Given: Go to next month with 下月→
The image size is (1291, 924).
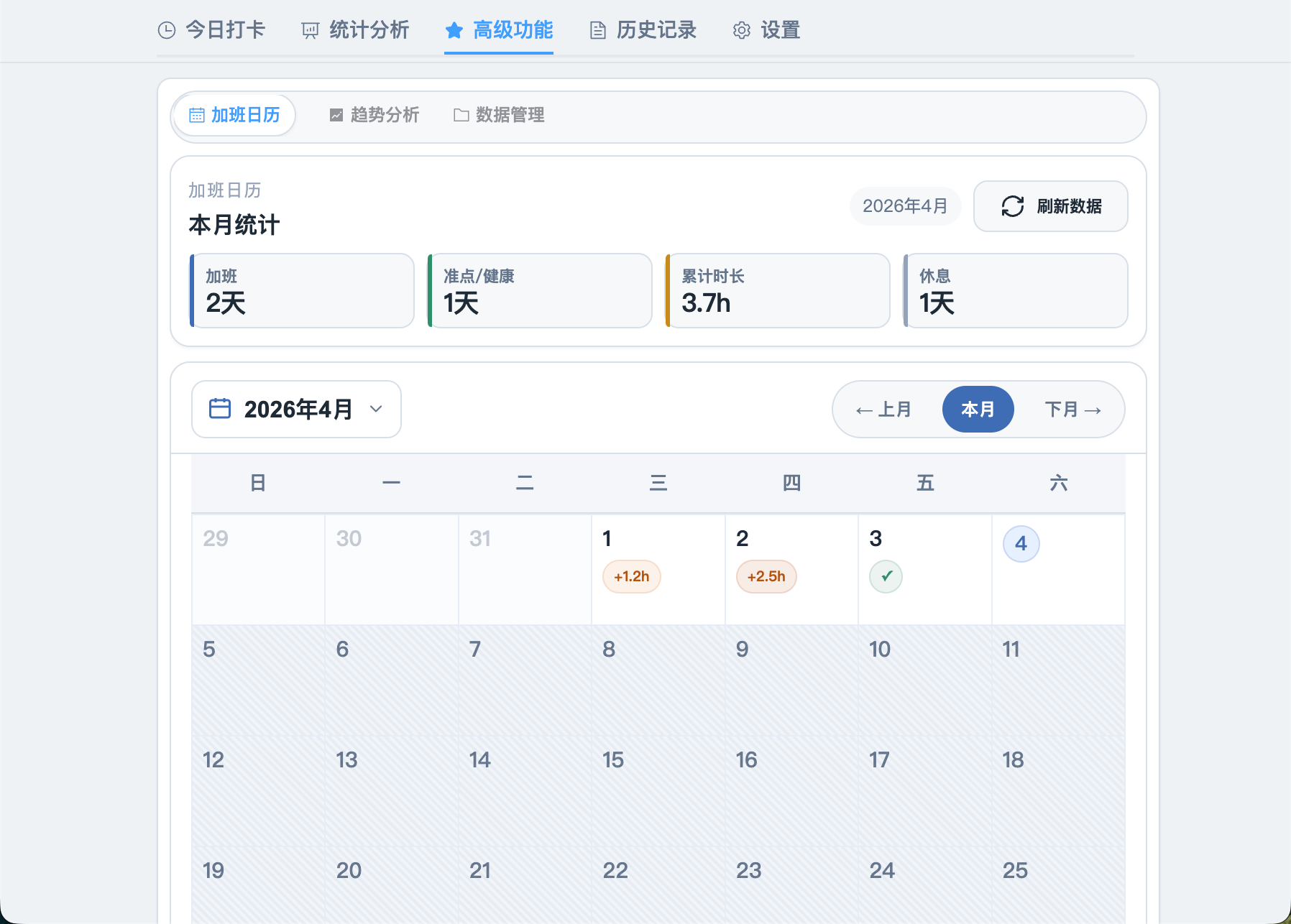Looking at the screenshot, I should (x=1072, y=410).
